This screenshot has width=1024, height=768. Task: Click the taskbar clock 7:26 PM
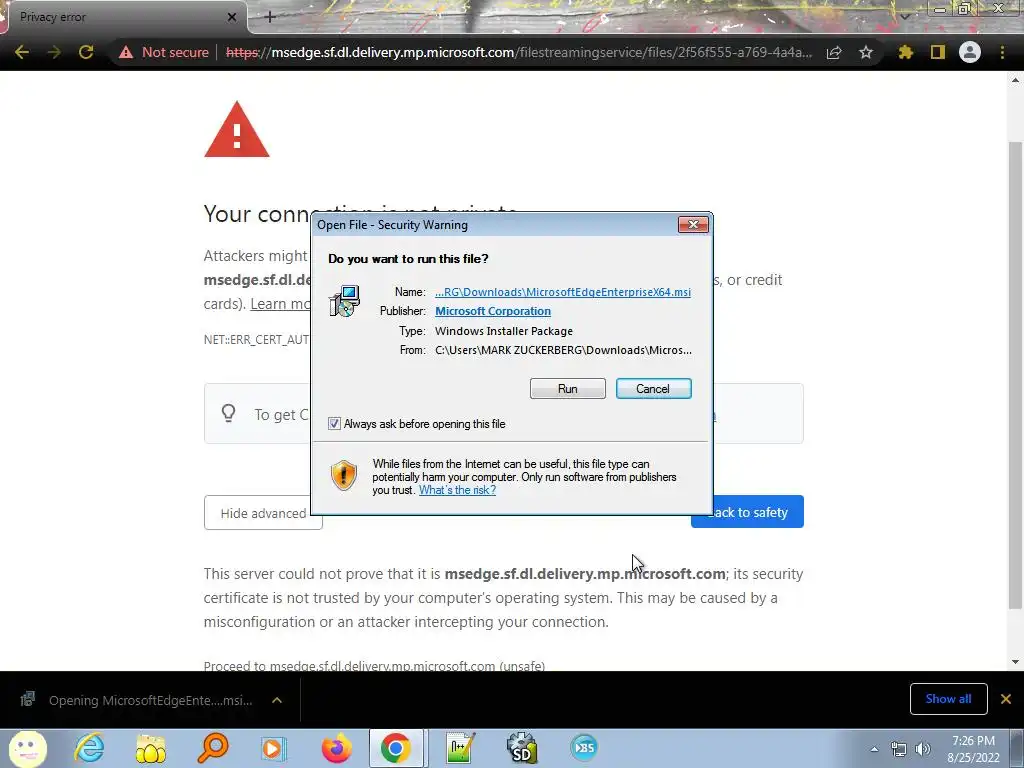(x=973, y=749)
